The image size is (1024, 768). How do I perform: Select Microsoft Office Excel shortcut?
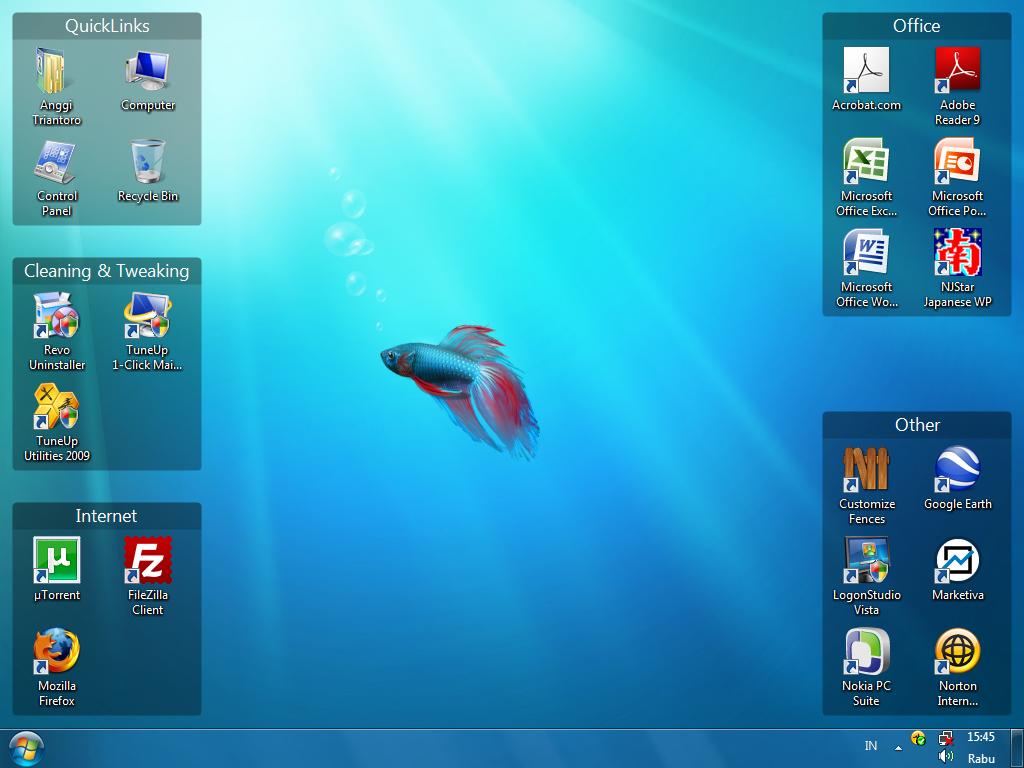point(866,162)
